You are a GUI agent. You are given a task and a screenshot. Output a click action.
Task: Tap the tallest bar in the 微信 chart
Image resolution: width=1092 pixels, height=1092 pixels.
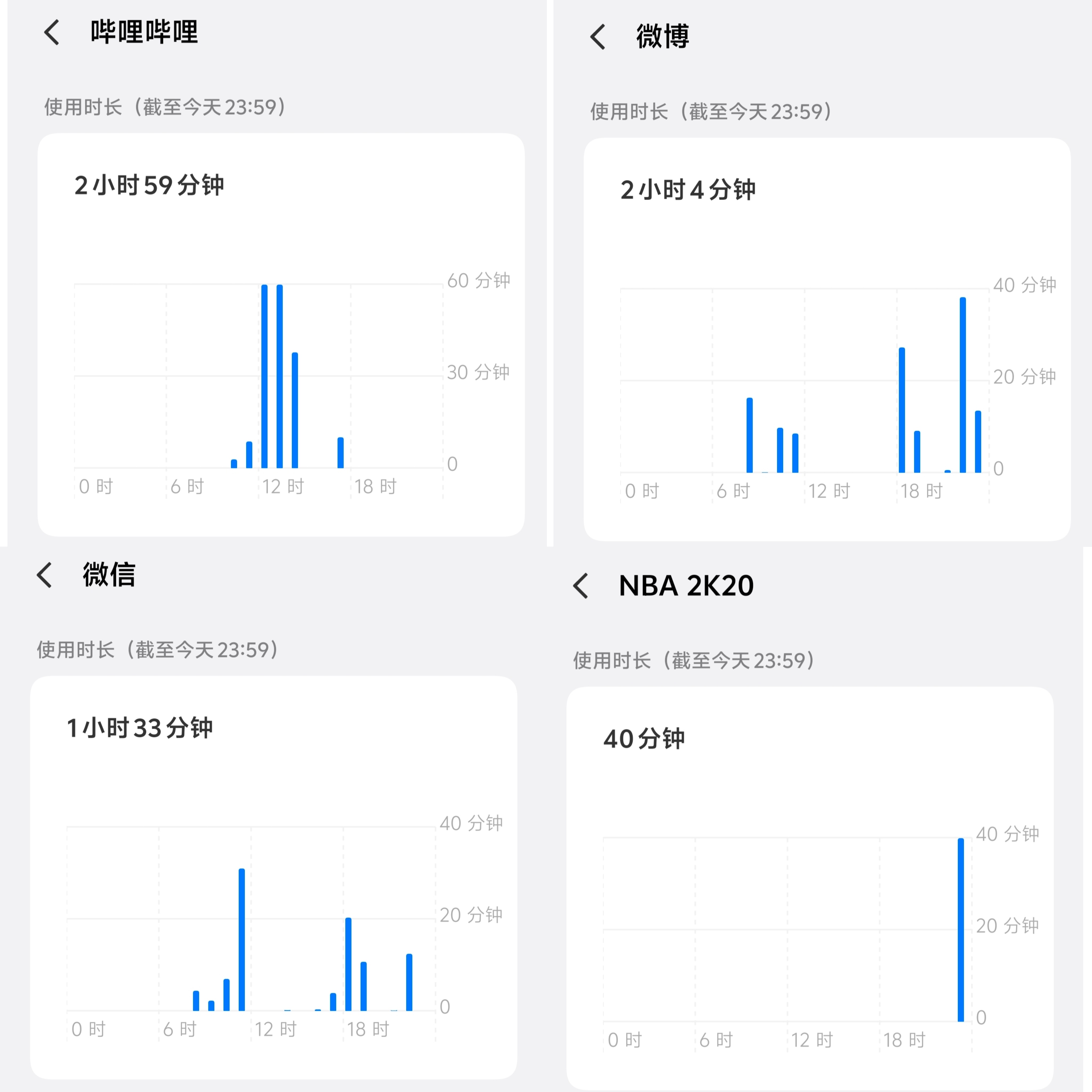[241, 940]
